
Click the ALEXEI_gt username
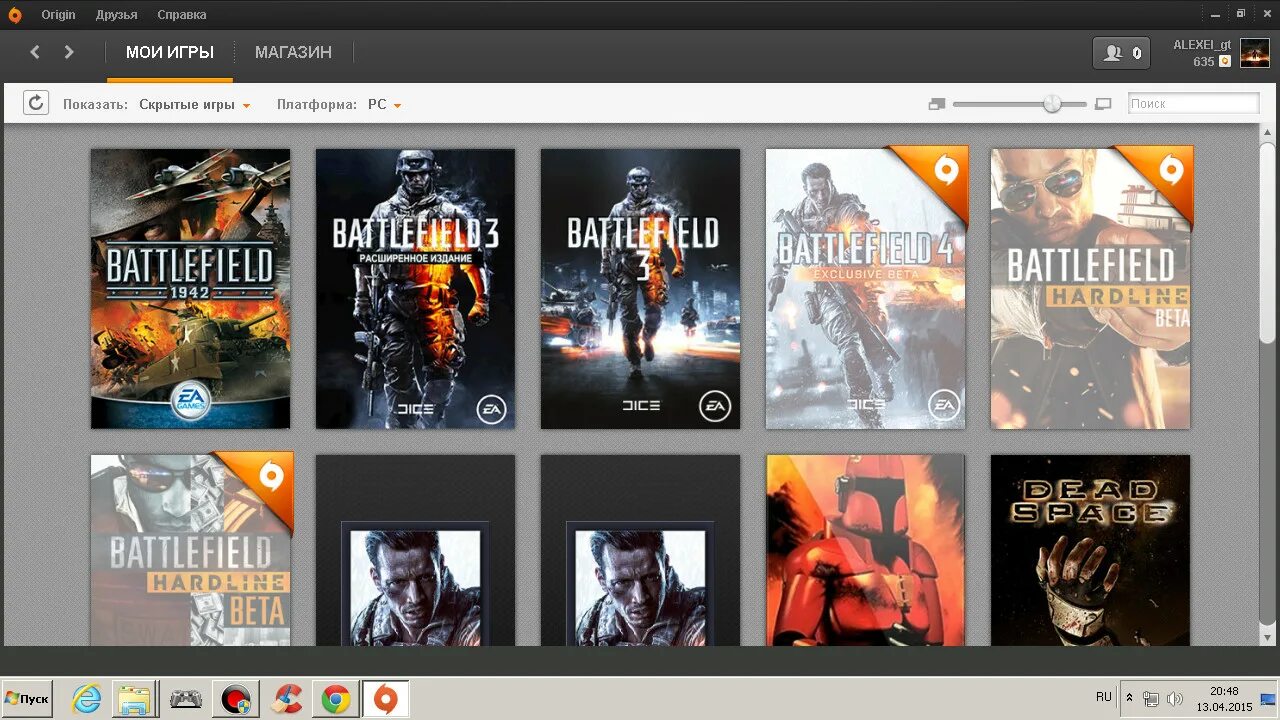1202,45
